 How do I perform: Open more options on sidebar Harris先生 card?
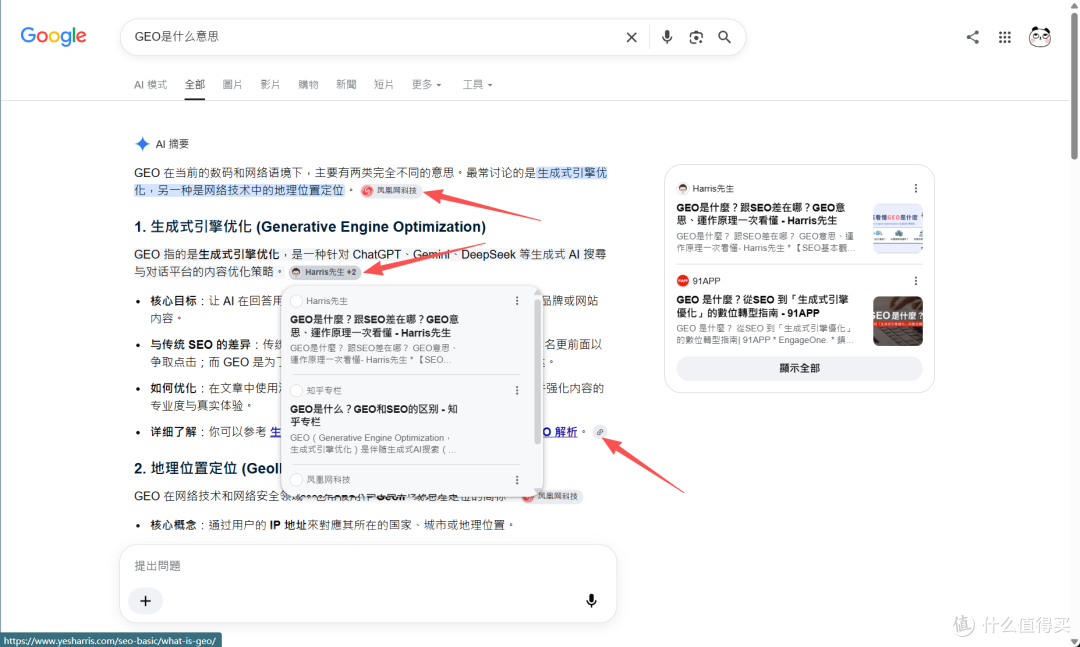[915, 188]
